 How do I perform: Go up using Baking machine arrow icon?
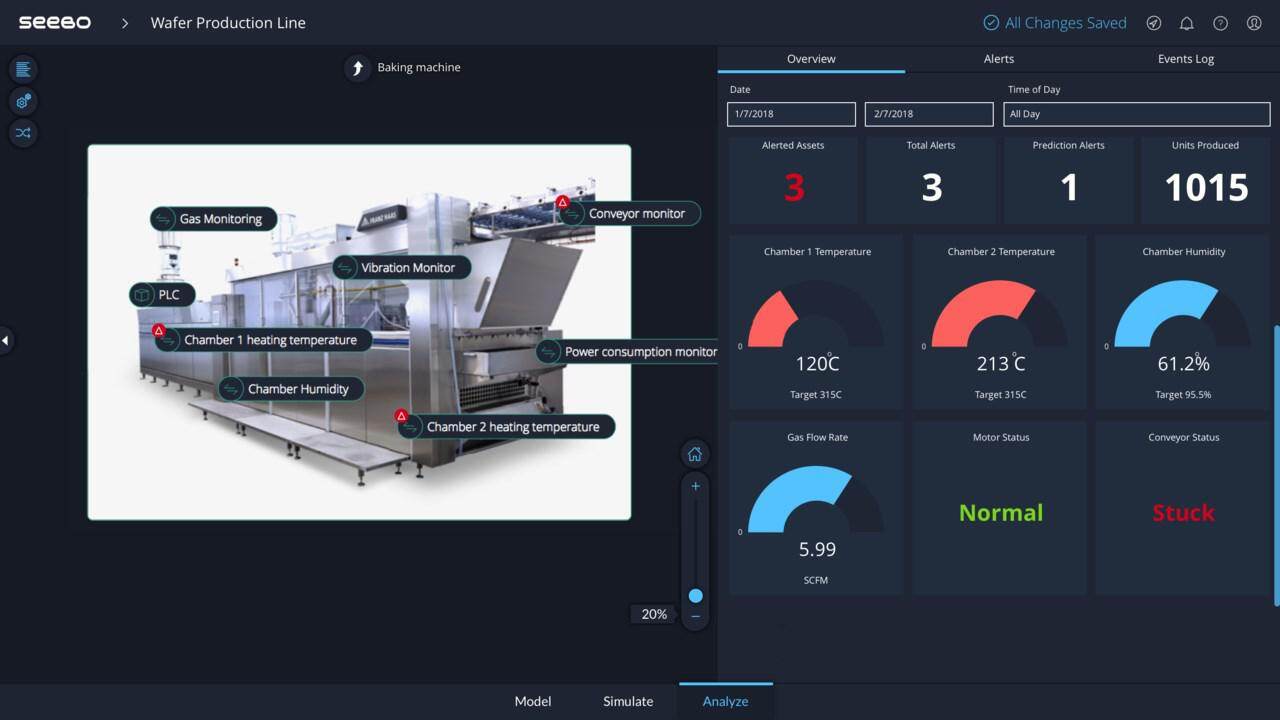coord(357,68)
